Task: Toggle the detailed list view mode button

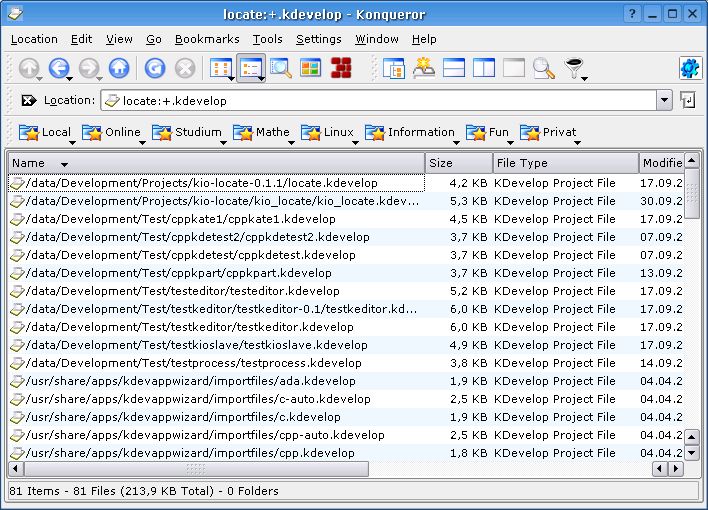Action: pos(250,68)
